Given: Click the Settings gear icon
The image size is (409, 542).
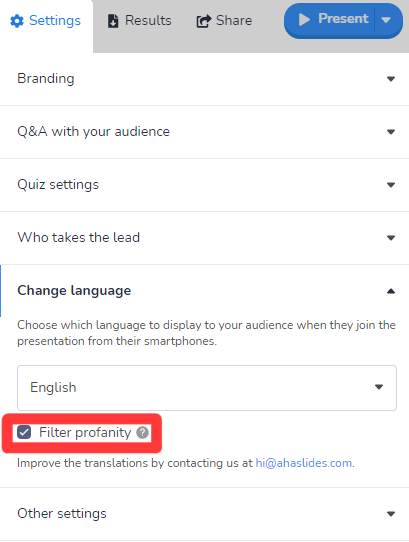Looking at the screenshot, I should [17, 21].
